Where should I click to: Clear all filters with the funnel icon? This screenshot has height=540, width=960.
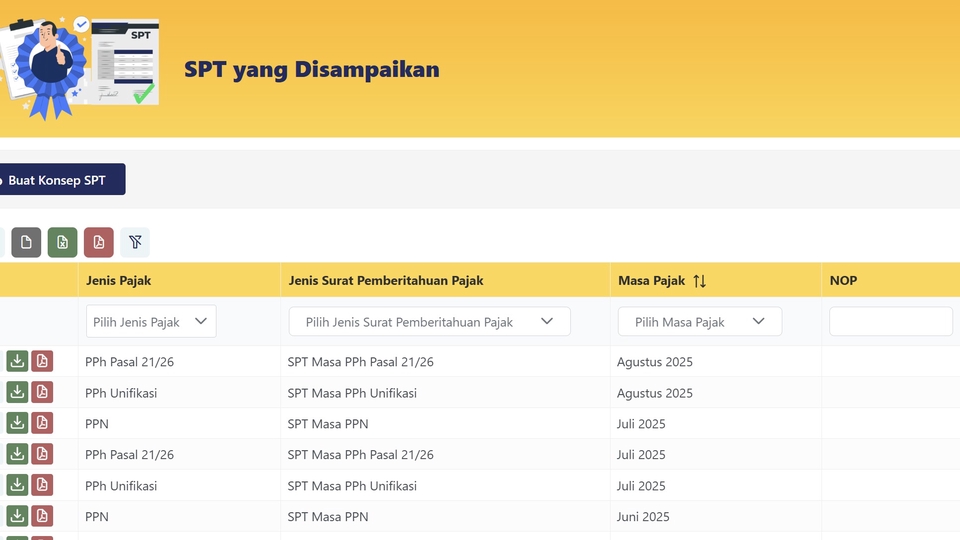tap(135, 242)
